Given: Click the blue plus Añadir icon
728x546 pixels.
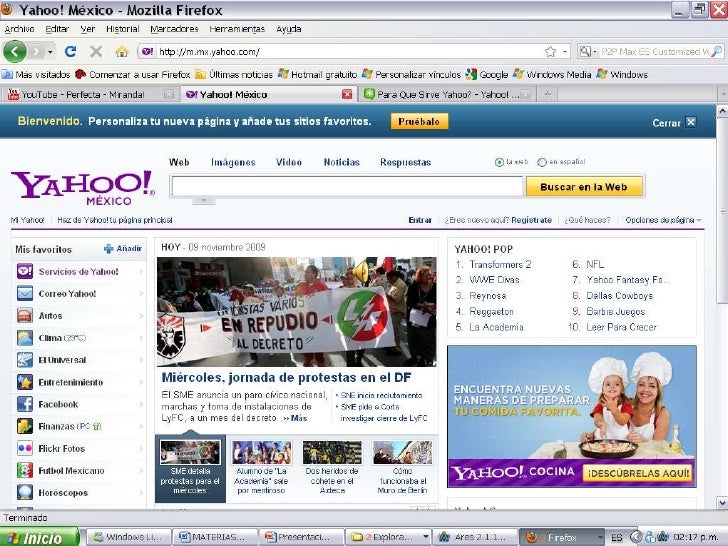Looking at the screenshot, I should point(109,249).
